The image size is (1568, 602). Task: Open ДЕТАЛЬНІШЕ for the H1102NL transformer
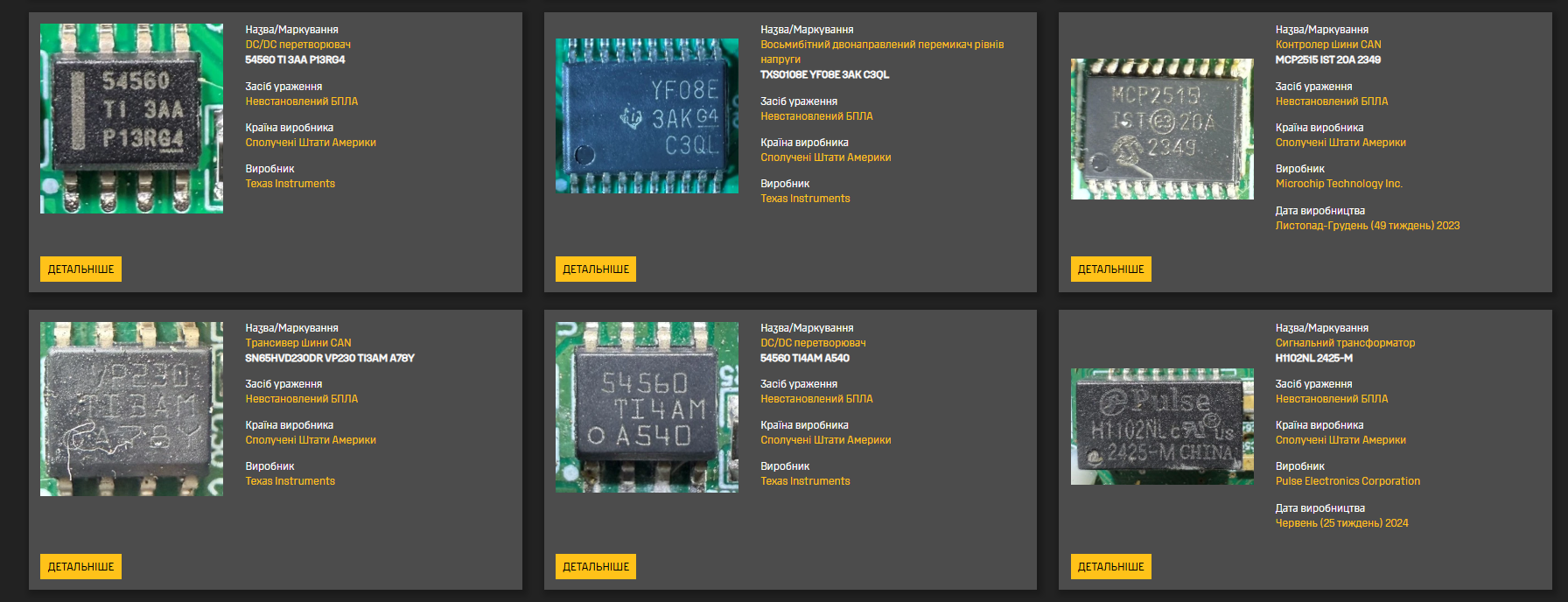[x=1110, y=567]
